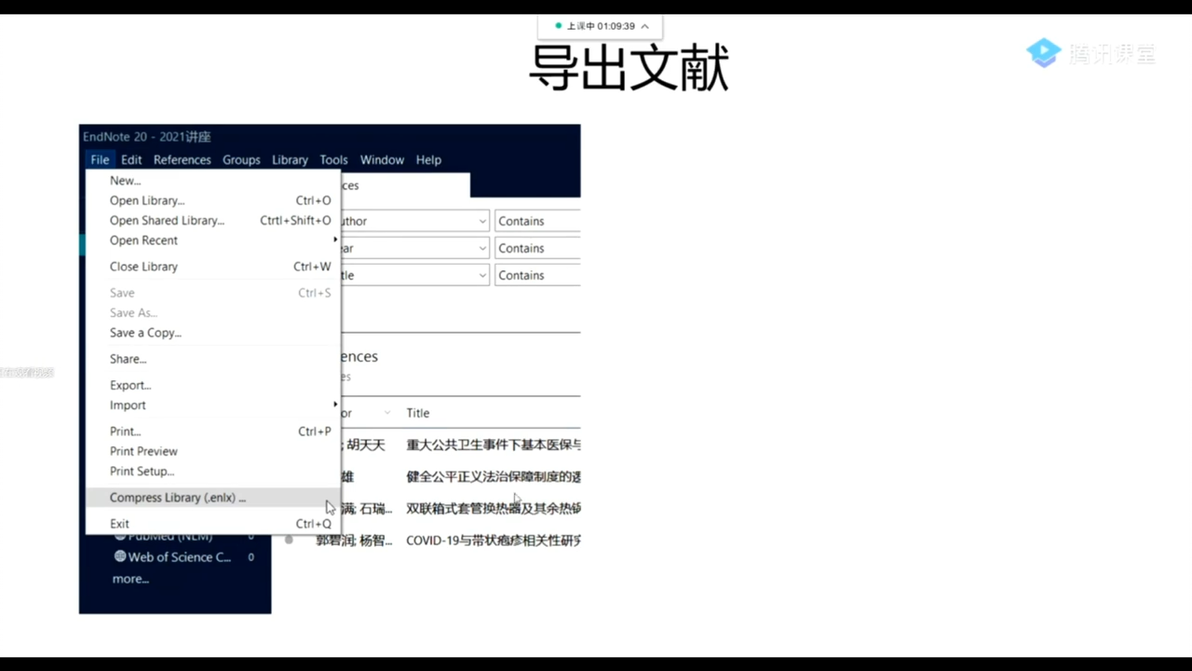Select Exit from File menu
Screen dimensions: 1192x671
213,524
